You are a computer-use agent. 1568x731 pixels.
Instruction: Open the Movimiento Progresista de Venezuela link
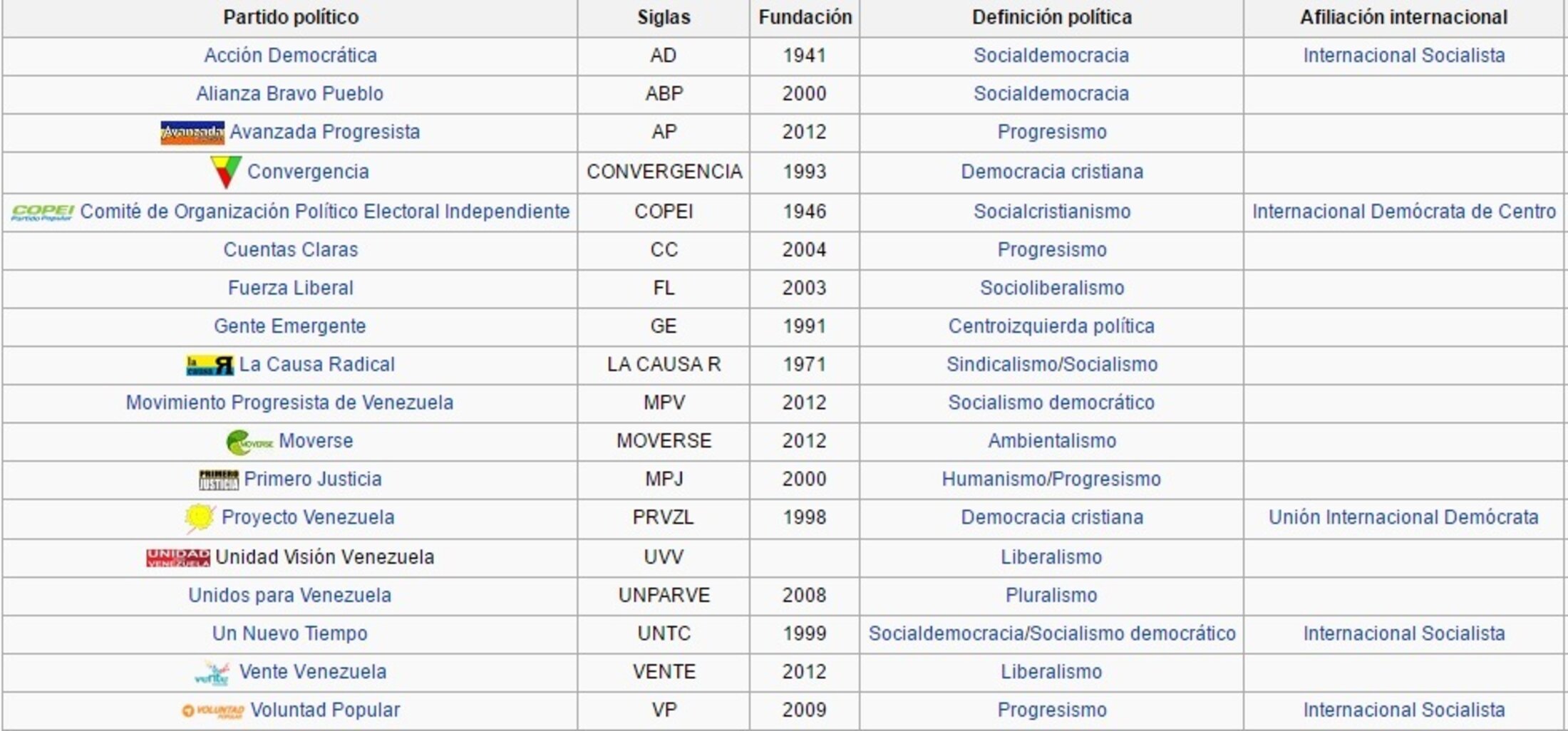pyautogui.click(x=289, y=403)
